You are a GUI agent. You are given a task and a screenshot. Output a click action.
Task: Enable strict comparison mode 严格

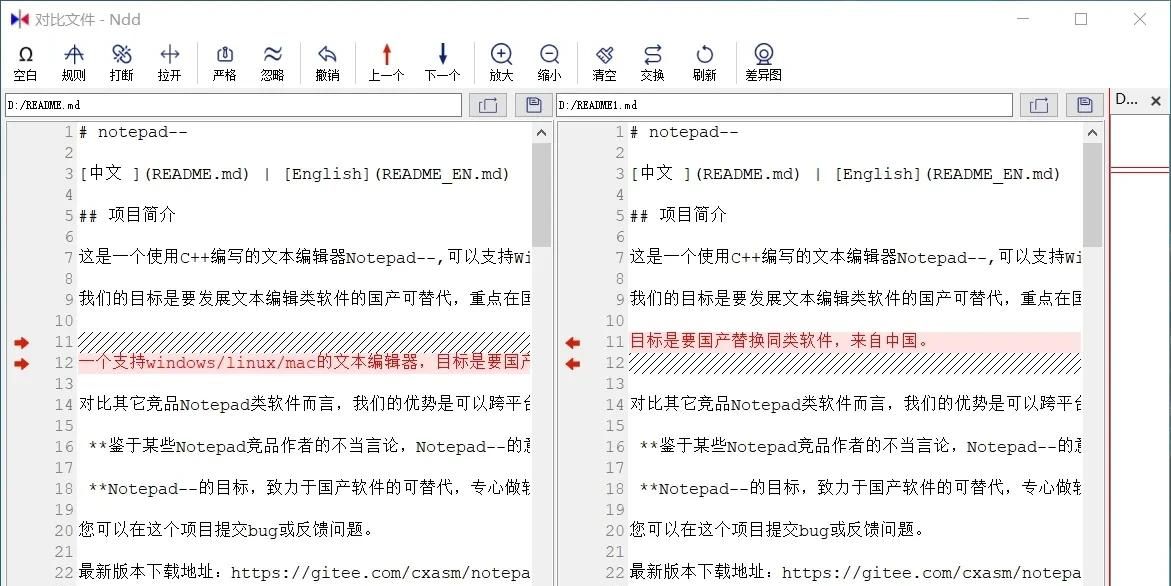tap(225, 60)
